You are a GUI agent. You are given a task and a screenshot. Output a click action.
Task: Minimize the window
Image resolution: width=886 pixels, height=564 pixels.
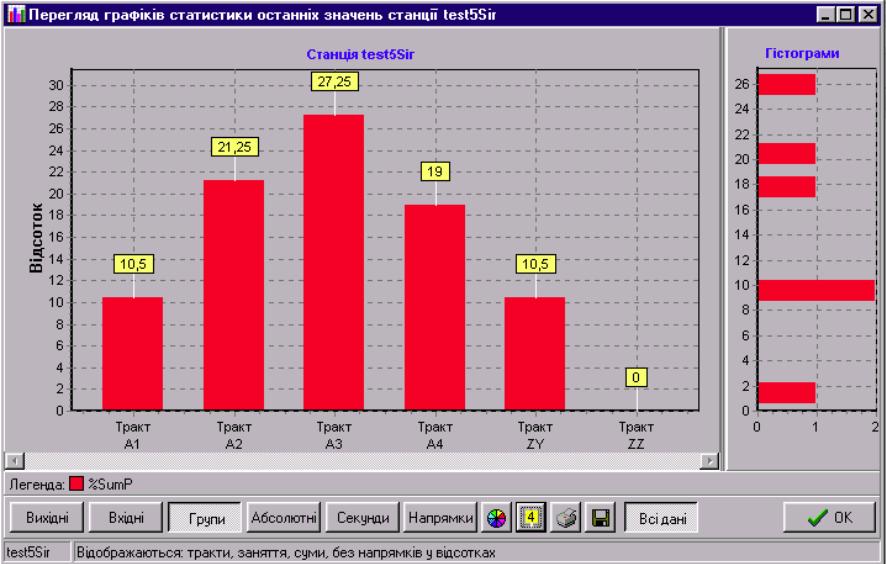click(x=827, y=14)
